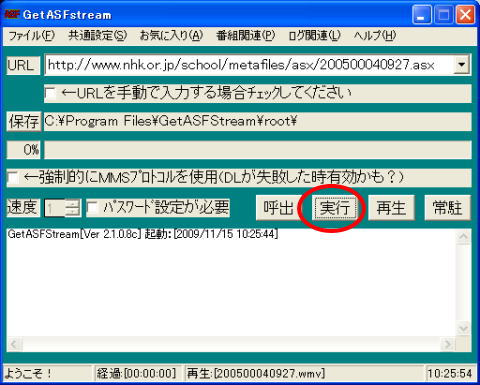
Task: Increase the speed value with the up arrow
Action: [x=73, y=203]
